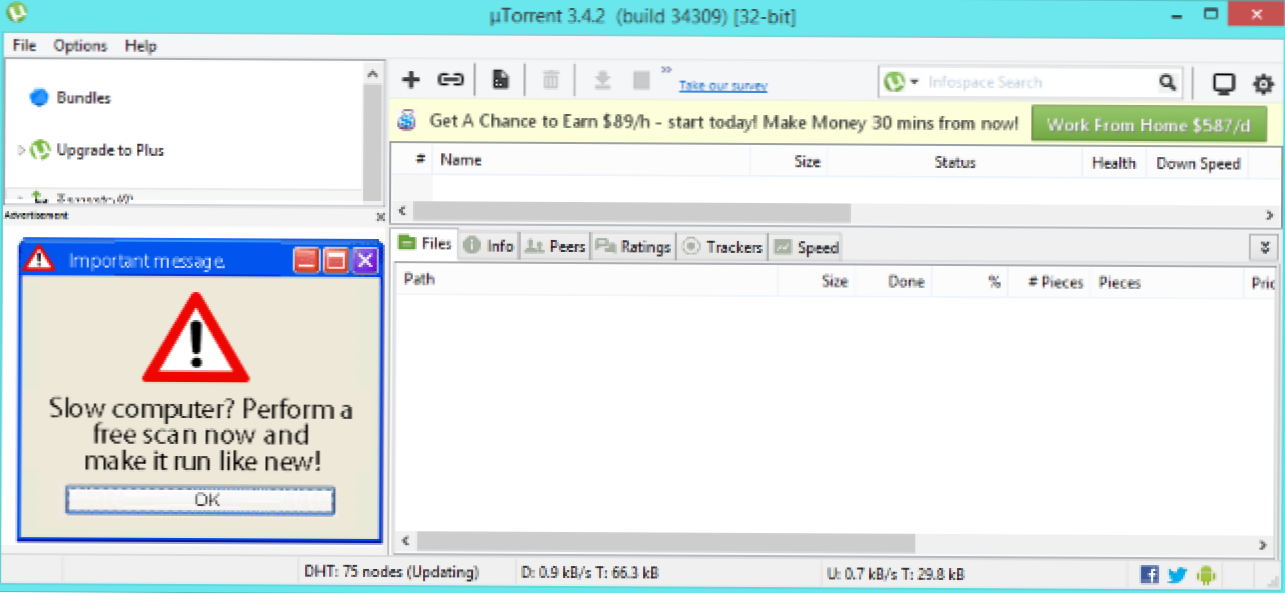
Task: Click the ad's fake close X button
Action: [x=365, y=261]
